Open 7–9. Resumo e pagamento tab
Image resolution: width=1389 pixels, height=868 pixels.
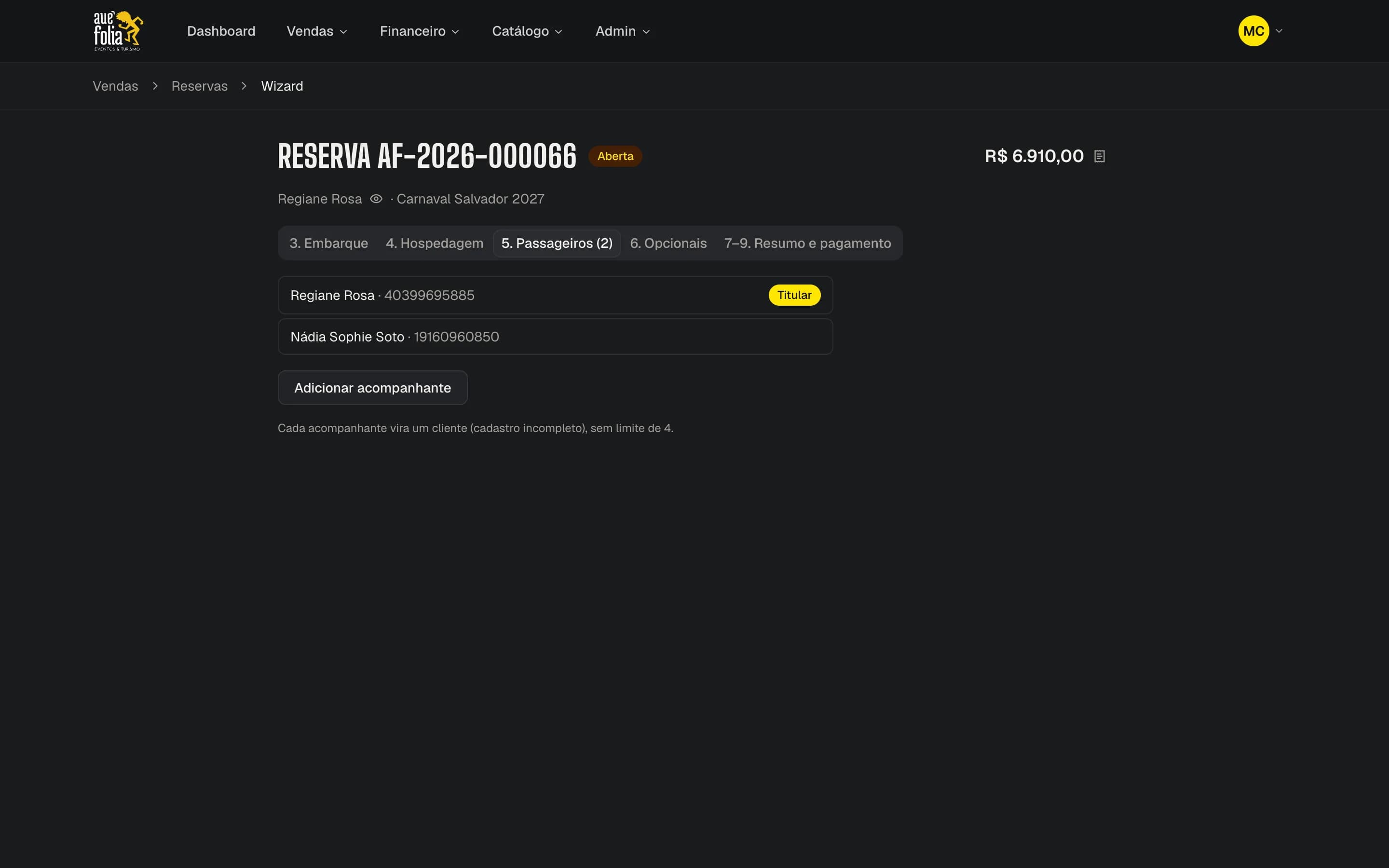807,244
